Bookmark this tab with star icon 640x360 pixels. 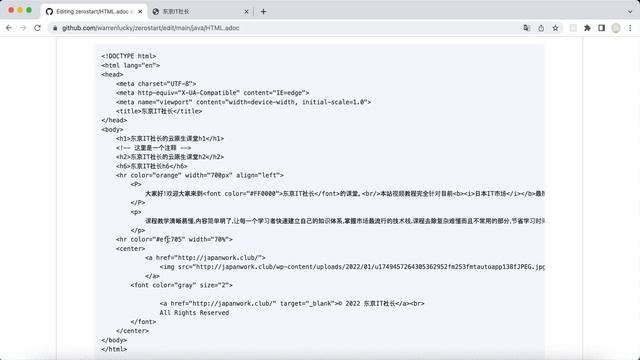pos(555,28)
